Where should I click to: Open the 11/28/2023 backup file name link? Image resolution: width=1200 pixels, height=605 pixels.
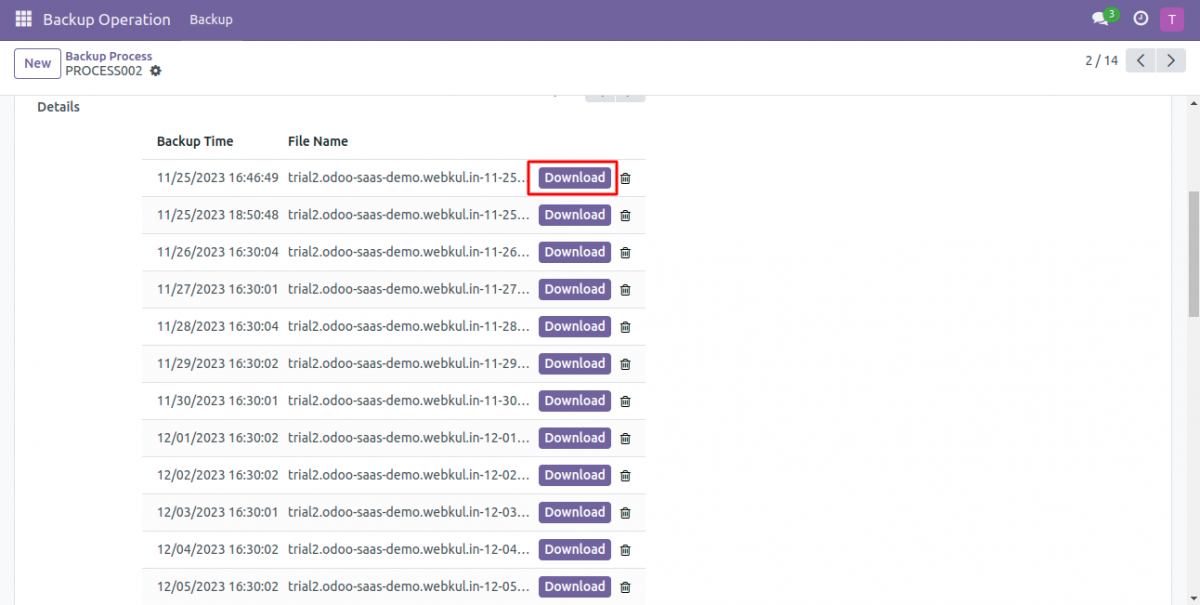[408, 326]
